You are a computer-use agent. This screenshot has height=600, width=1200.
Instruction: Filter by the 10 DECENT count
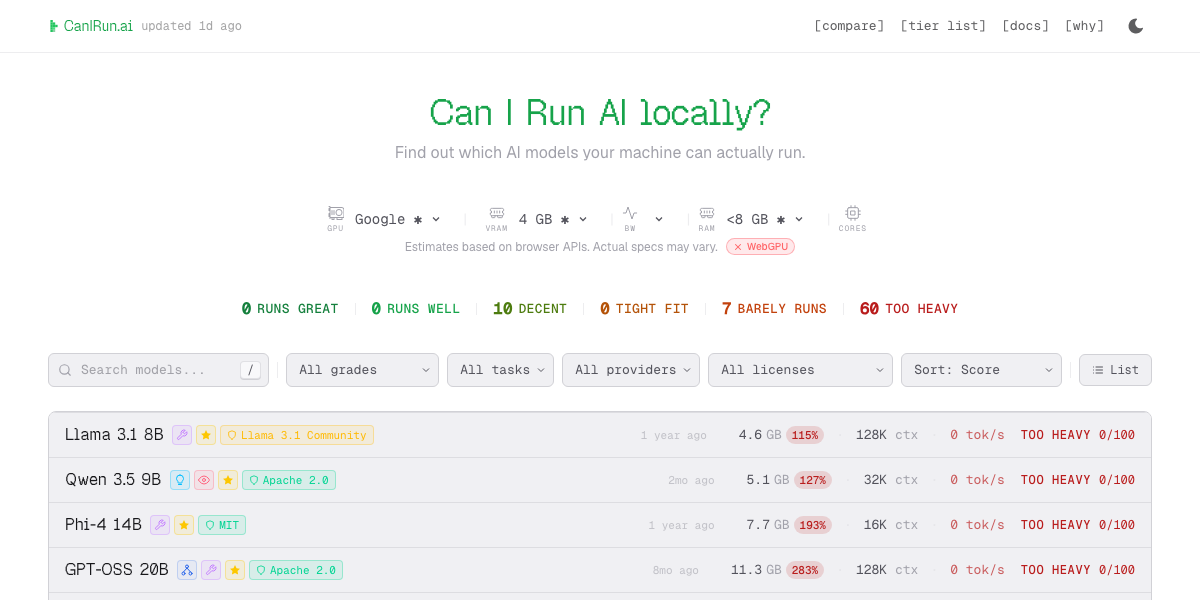tap(530, 308)
